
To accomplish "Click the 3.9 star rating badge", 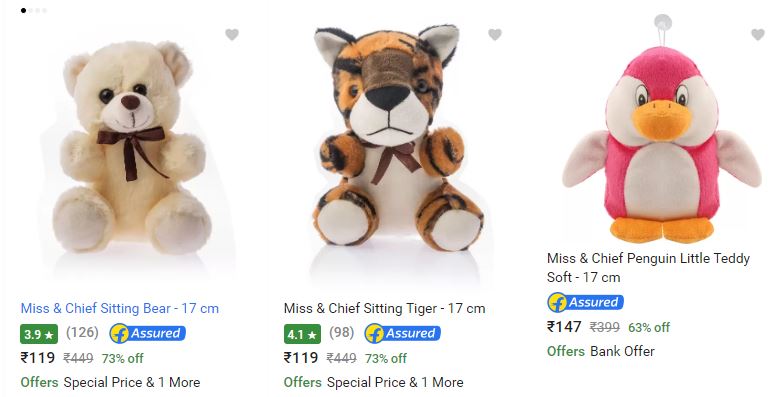I will pyautogui.click(x=39, y=334).
